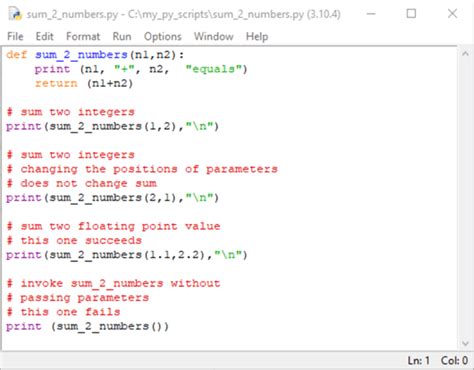The image size is (474, 370).
Task: Open the Format menu
Action: click(x=83, y=36)
